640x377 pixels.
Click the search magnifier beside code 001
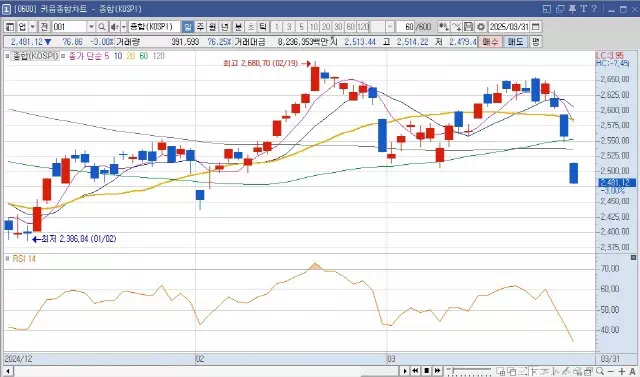click(102, 27)
